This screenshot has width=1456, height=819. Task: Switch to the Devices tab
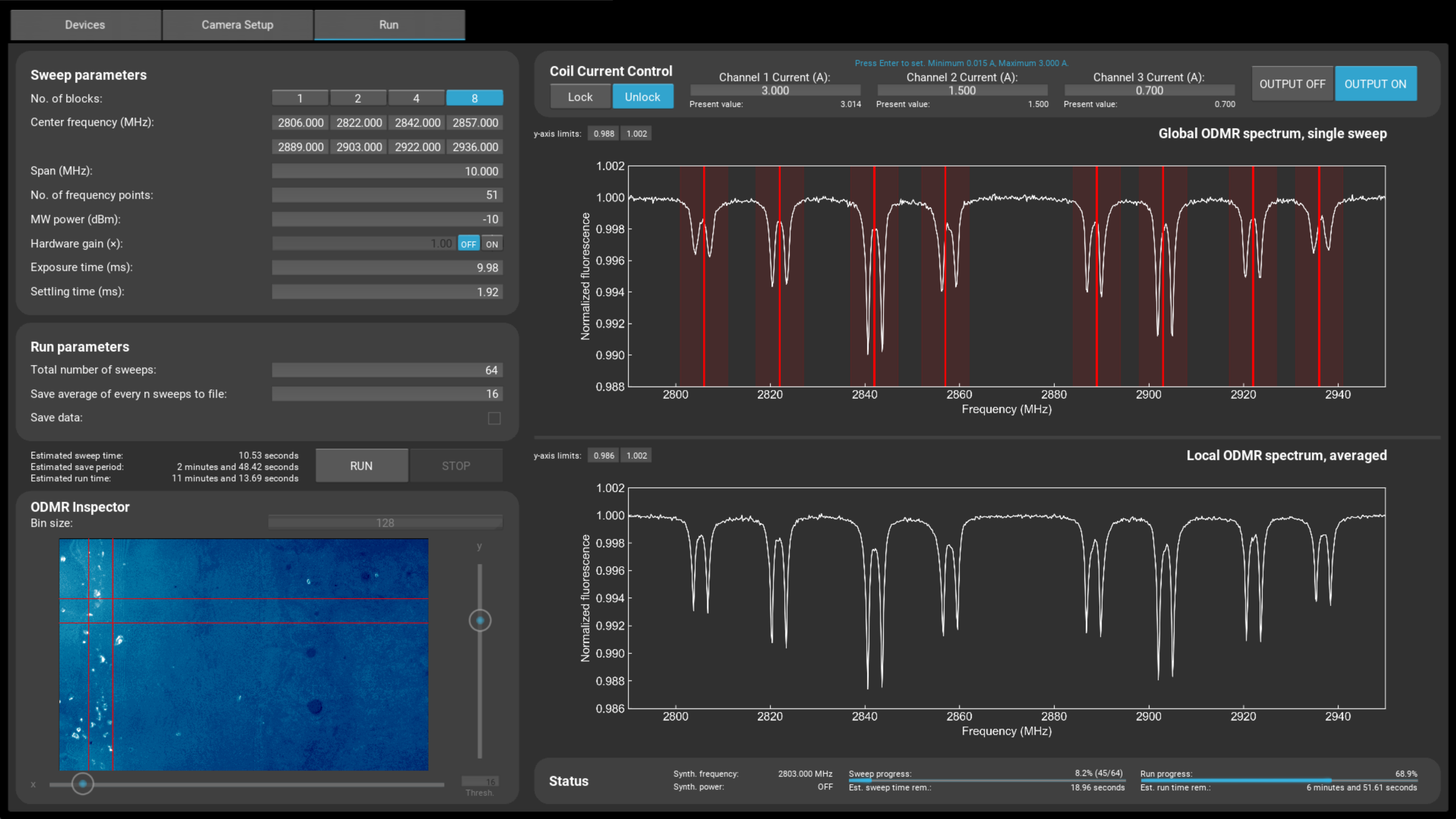point(85,25)
